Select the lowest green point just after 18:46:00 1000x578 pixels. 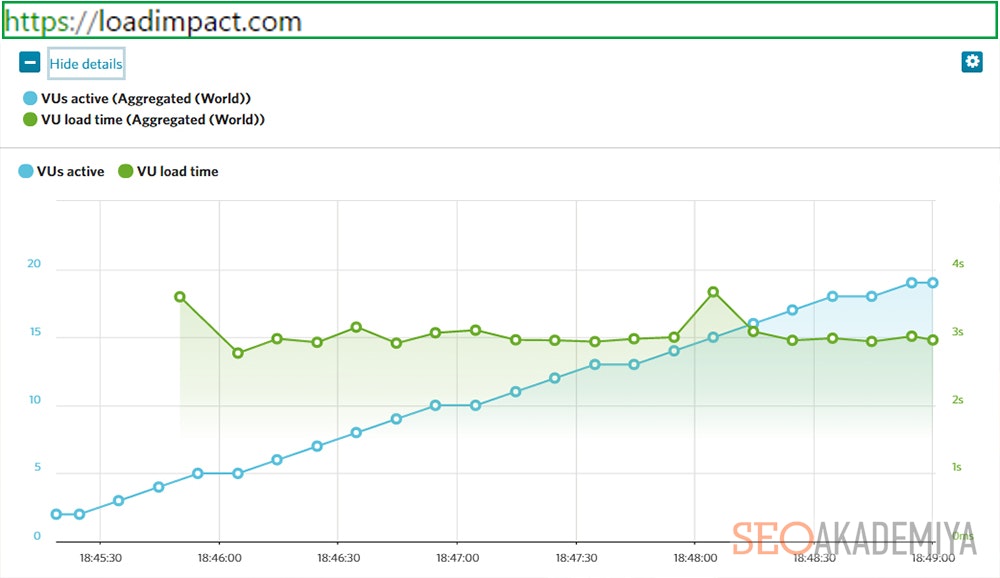coord(238,353)
